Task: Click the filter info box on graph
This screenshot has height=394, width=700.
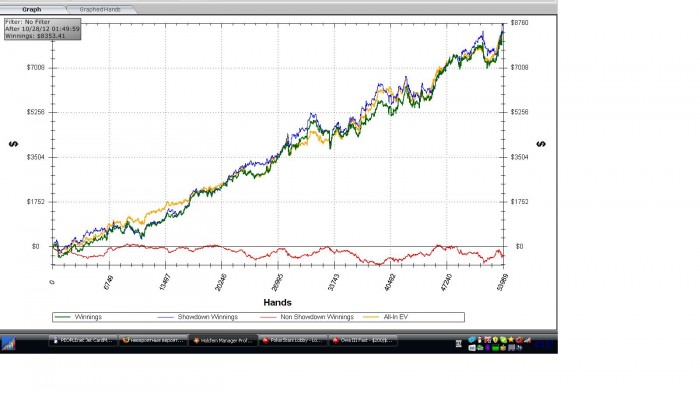Action: (x=42, y=29)
